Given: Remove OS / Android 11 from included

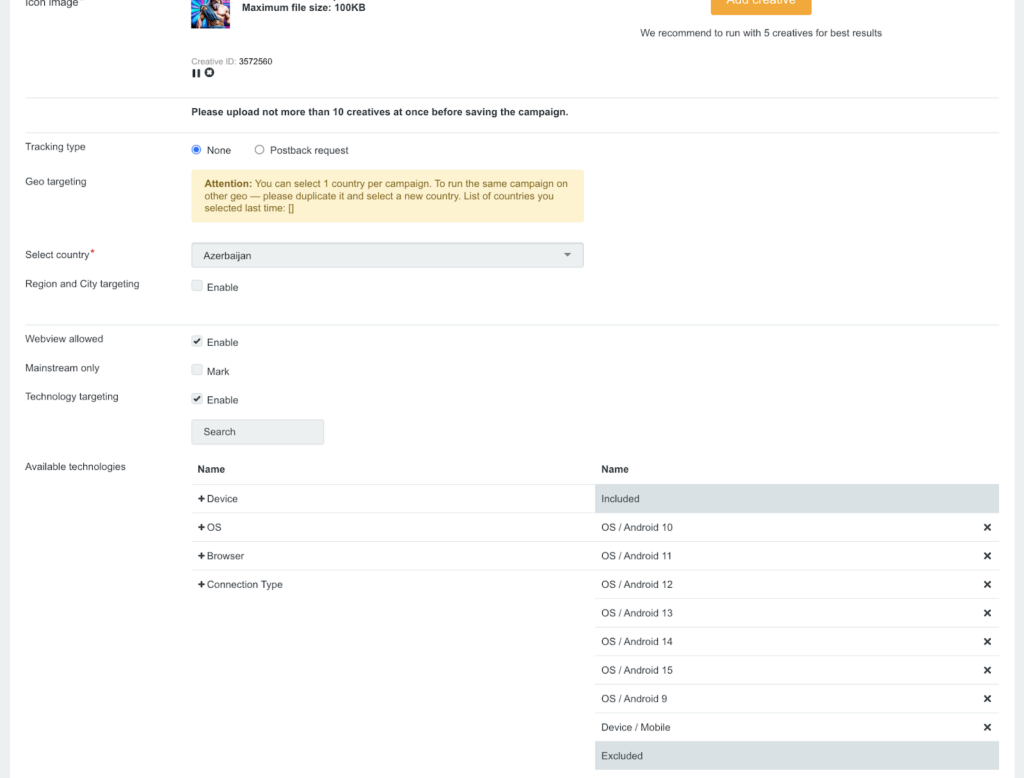Looking at the screenshot, I should pyautogui.click(x=987, y=556).
